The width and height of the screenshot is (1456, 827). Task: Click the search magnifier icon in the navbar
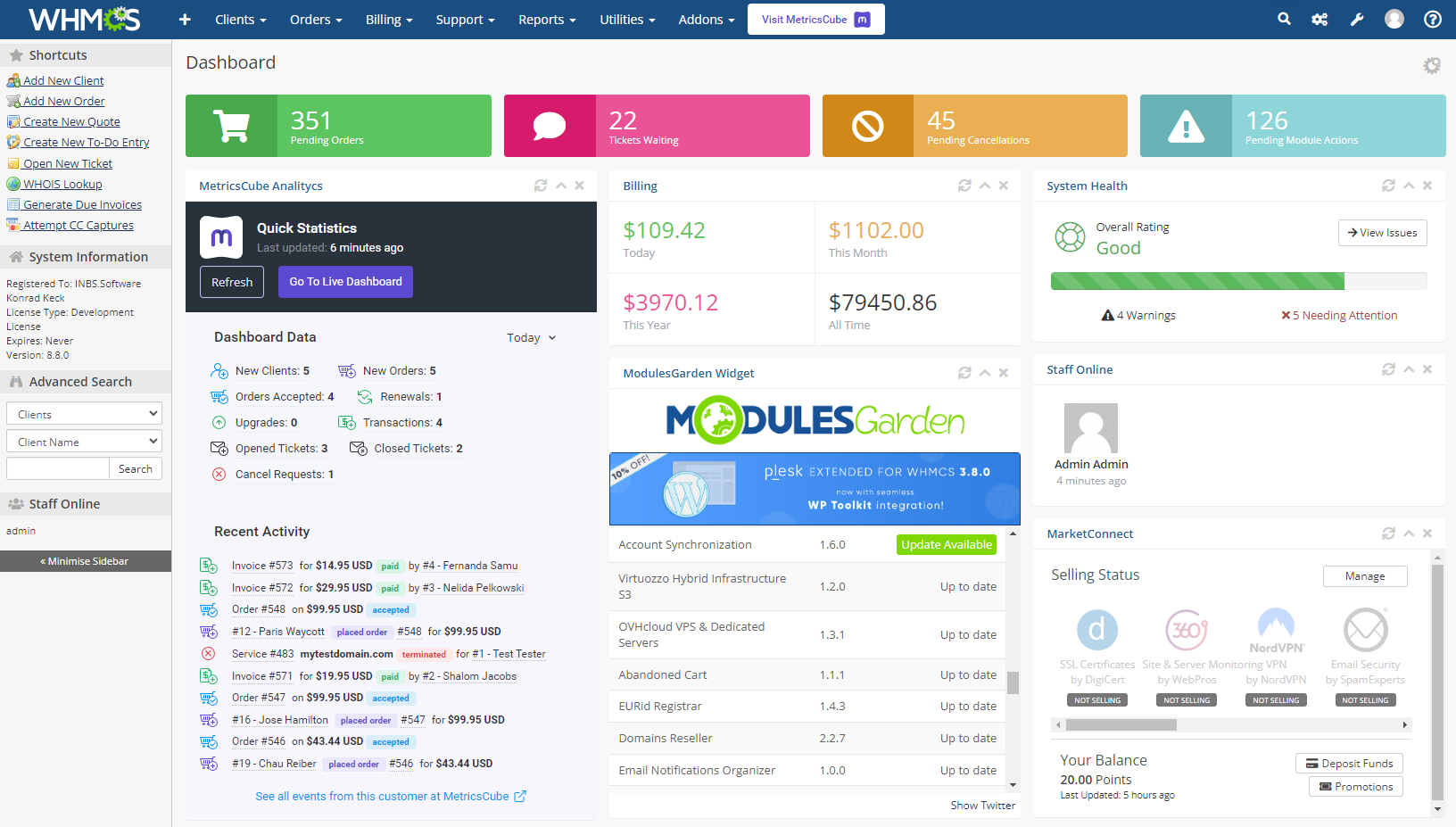click(1284, 19)
